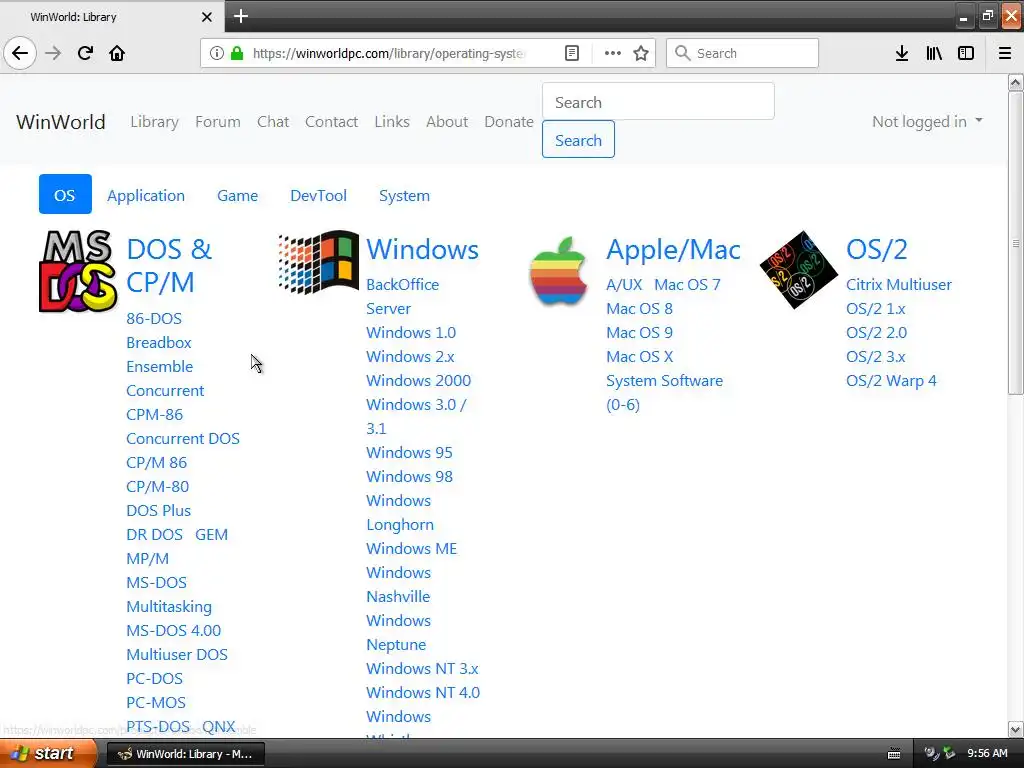Click the page vertical scrollbar thumb
Image resolution: width=1024 pixels, height=768 pixels.
[x=1015, y=243]
